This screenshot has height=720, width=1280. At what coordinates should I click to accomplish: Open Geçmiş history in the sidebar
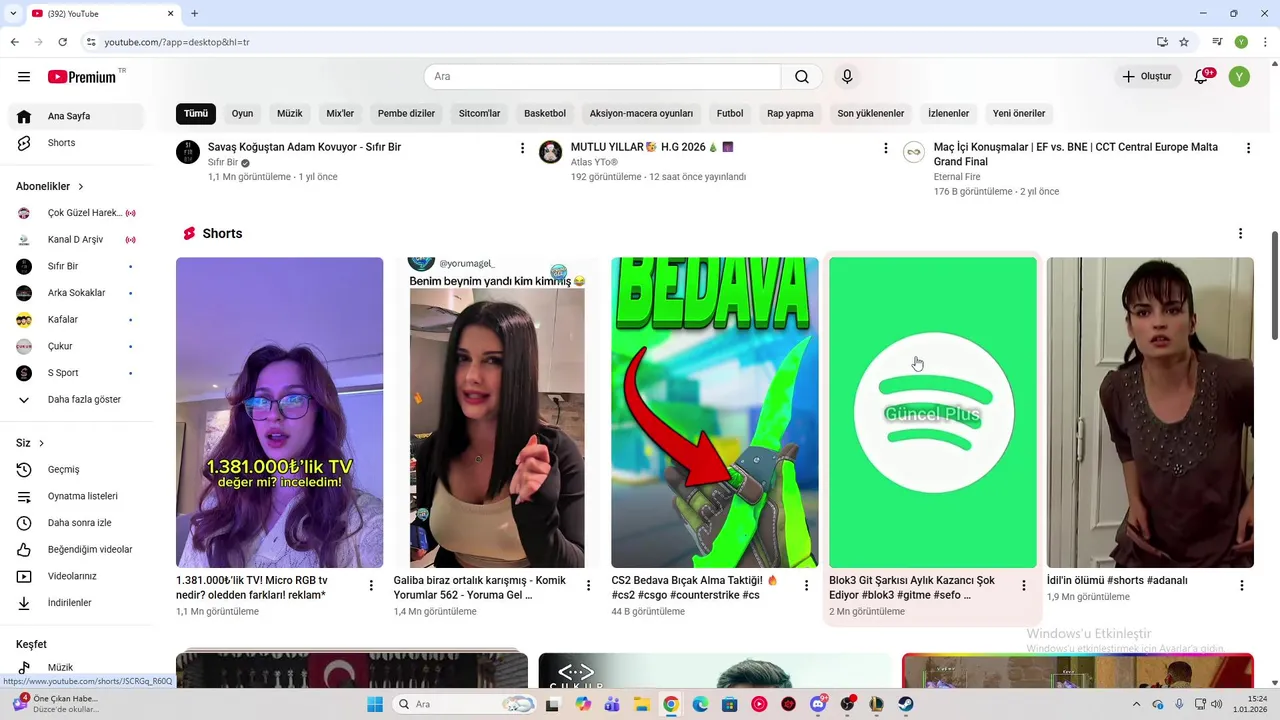pos(76,470)
